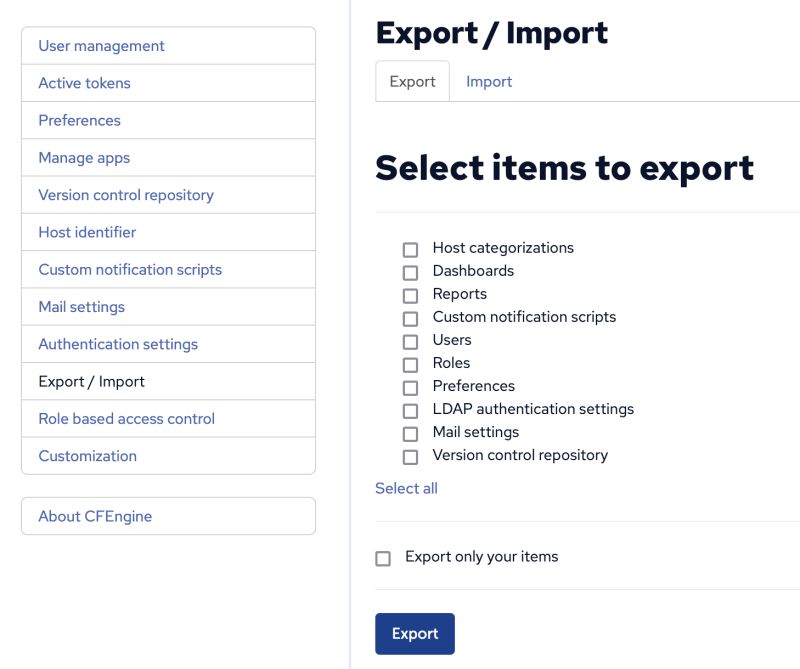Enable the Export only your items option
800x669 pixels.
(382, 556)
